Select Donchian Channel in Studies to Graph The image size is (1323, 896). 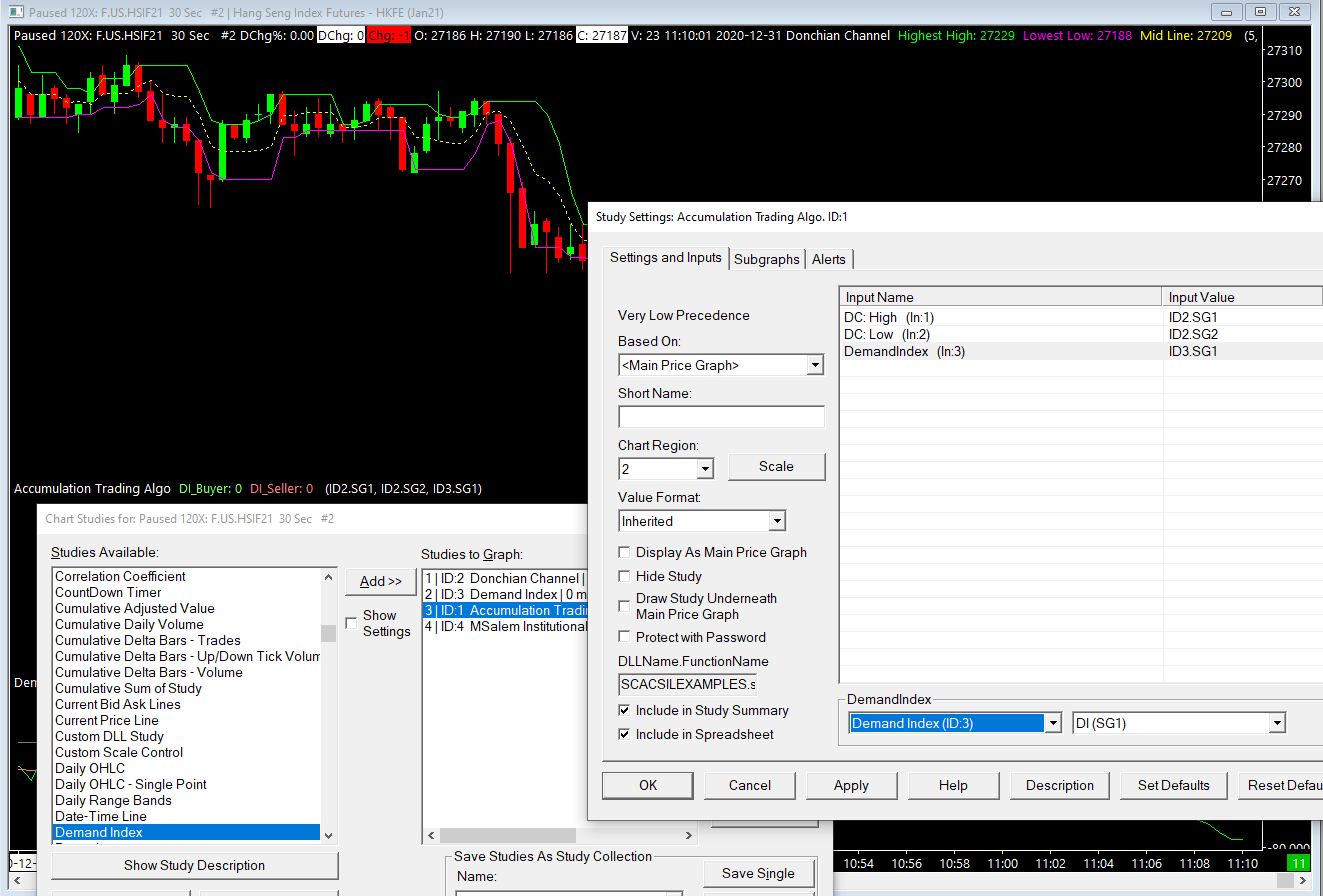point(503,578)
